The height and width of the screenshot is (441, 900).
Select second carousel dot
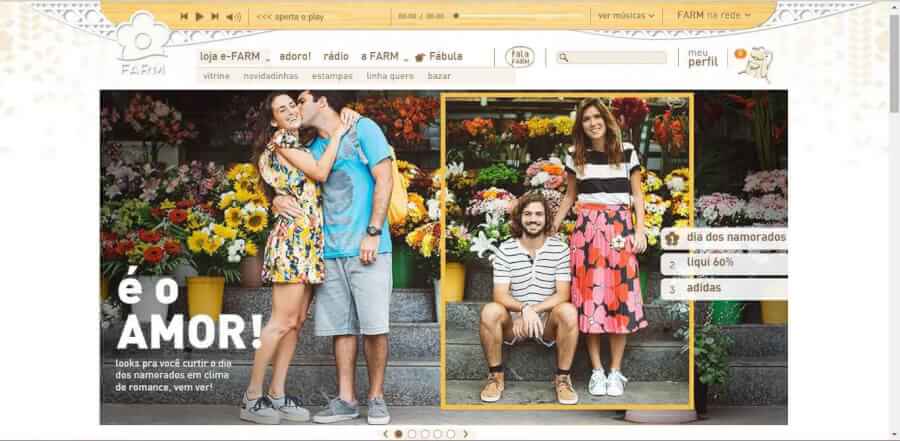click(412, 434)
